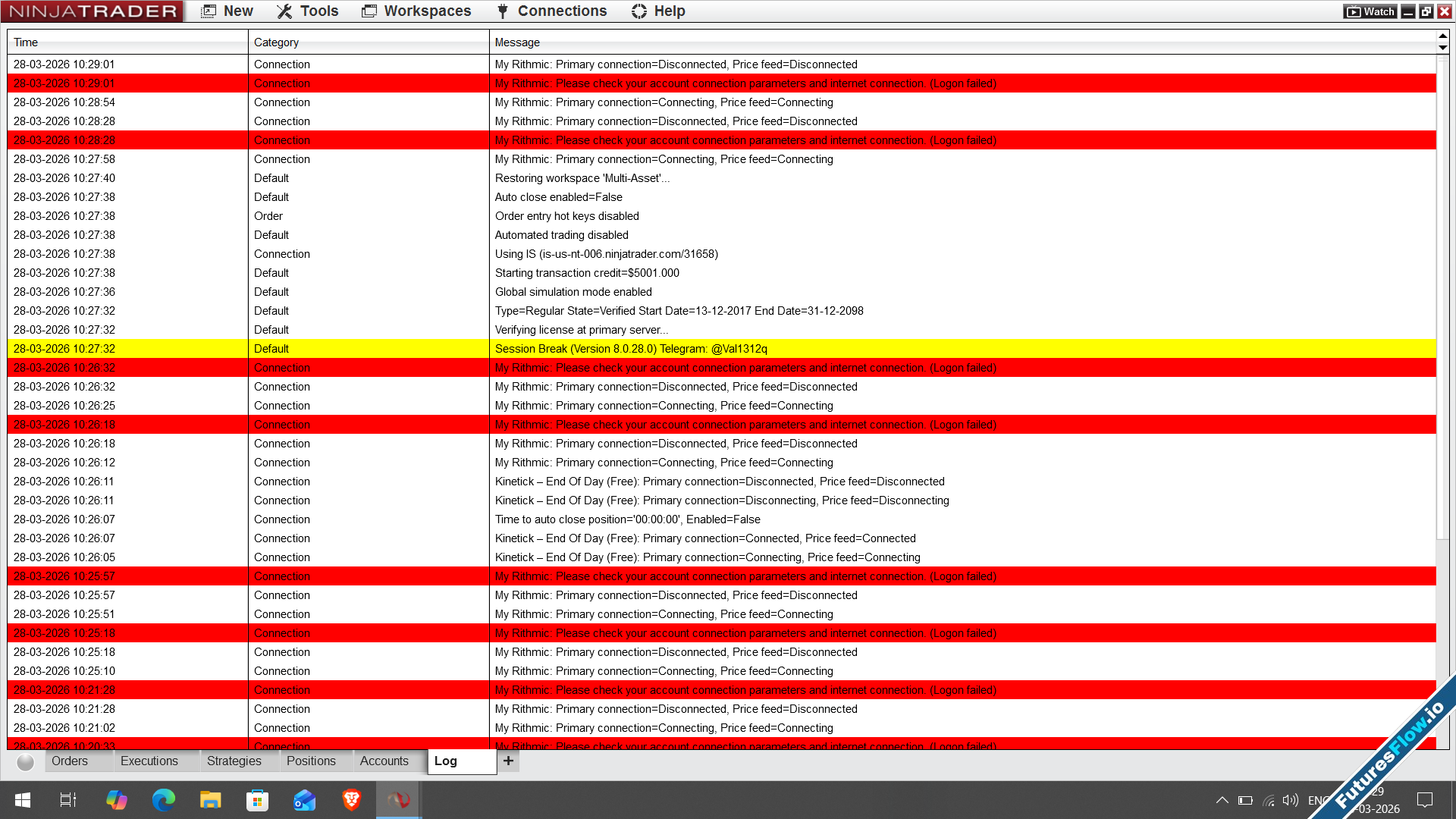Open NinjaTrader from the Windows taskbar
The image size is (1456, 819).
tap(398, 800)
